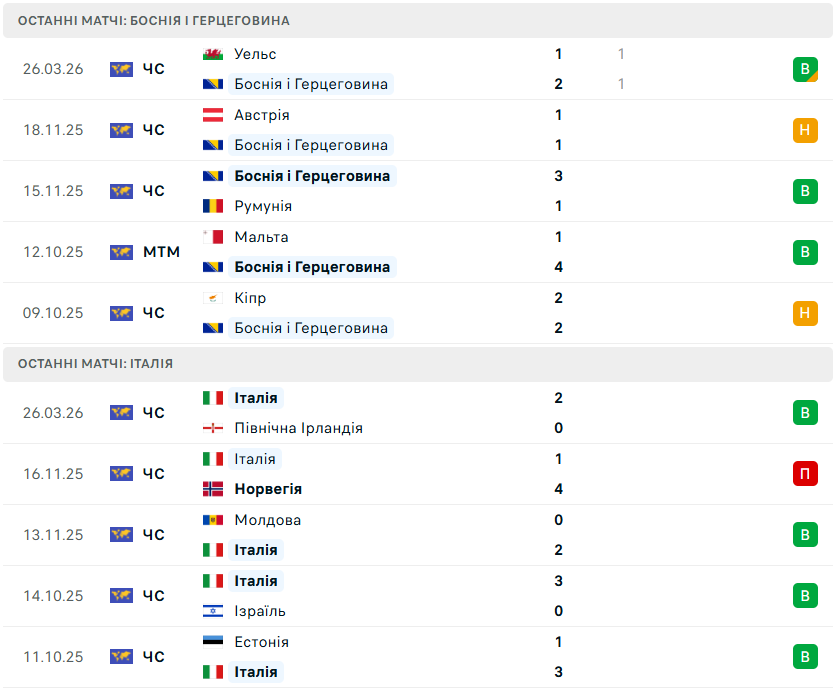Click the Останні матчі: Італія header
Screen dimensions: 837x691
point(95,364)
